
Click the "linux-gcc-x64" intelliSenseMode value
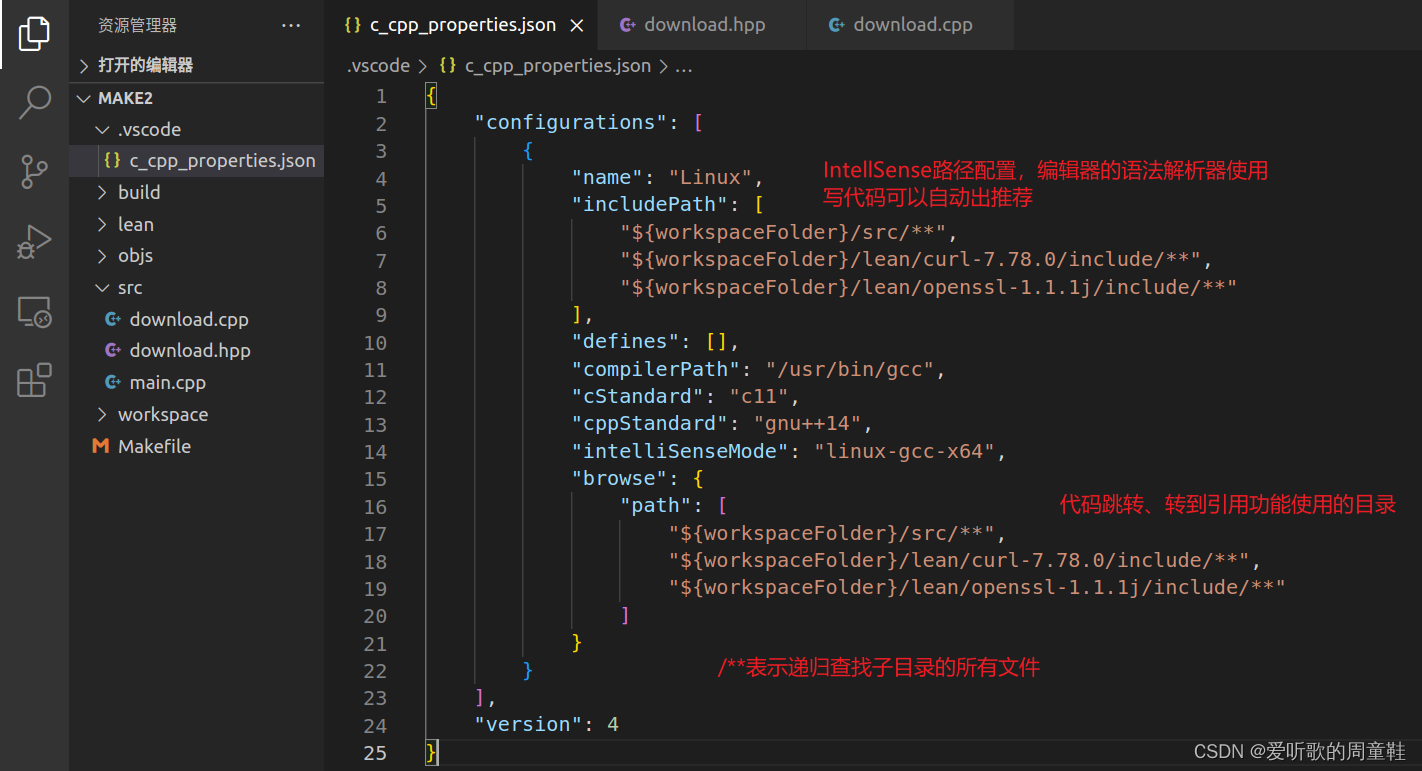point(904,452)
